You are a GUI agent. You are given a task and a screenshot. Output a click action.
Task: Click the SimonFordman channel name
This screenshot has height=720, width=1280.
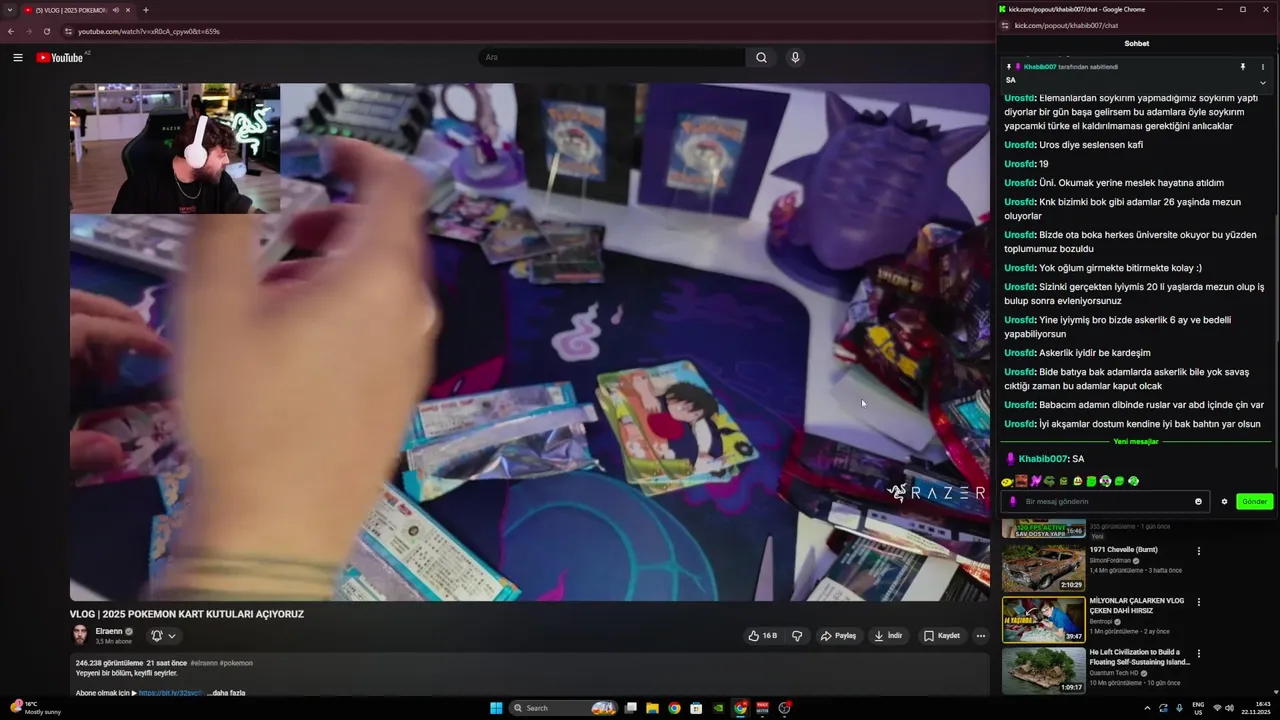[x=1110, y=560]
